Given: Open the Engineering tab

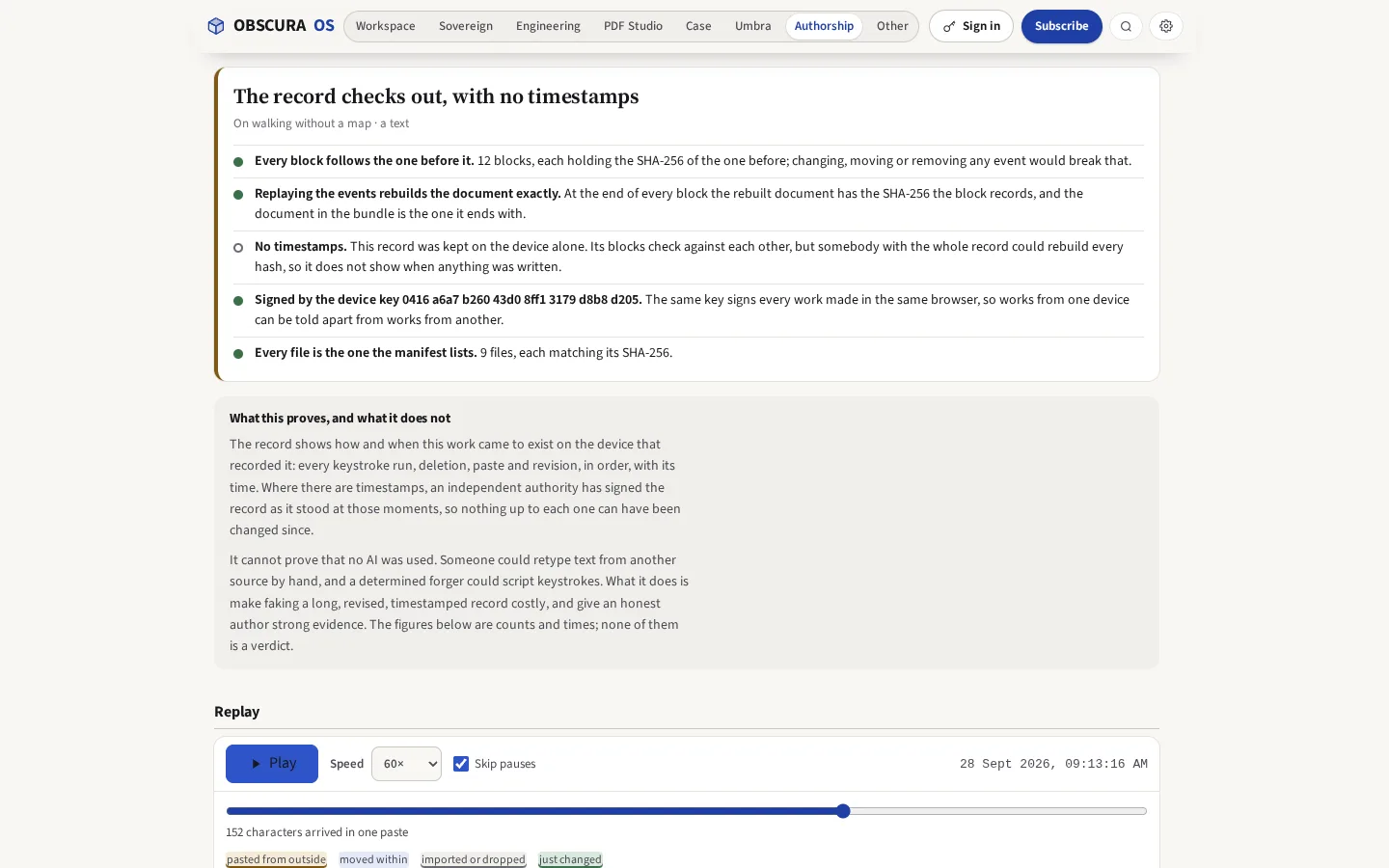Looking at the screenshot, I should (548, 26).
